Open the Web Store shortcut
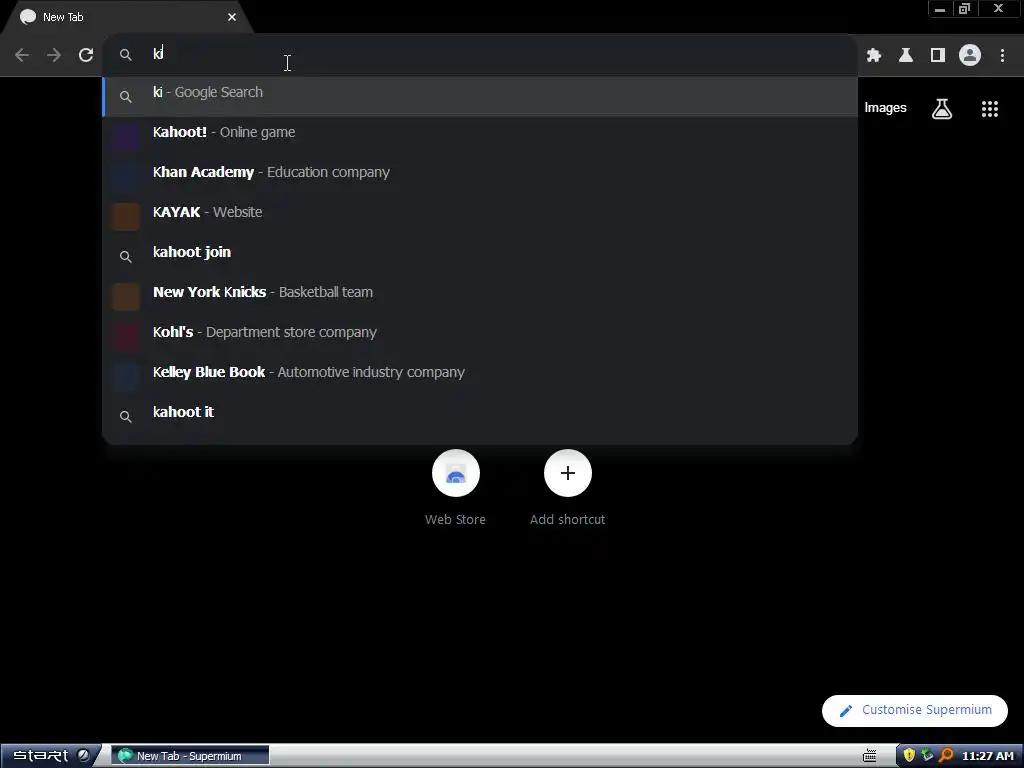 [455, 488]
